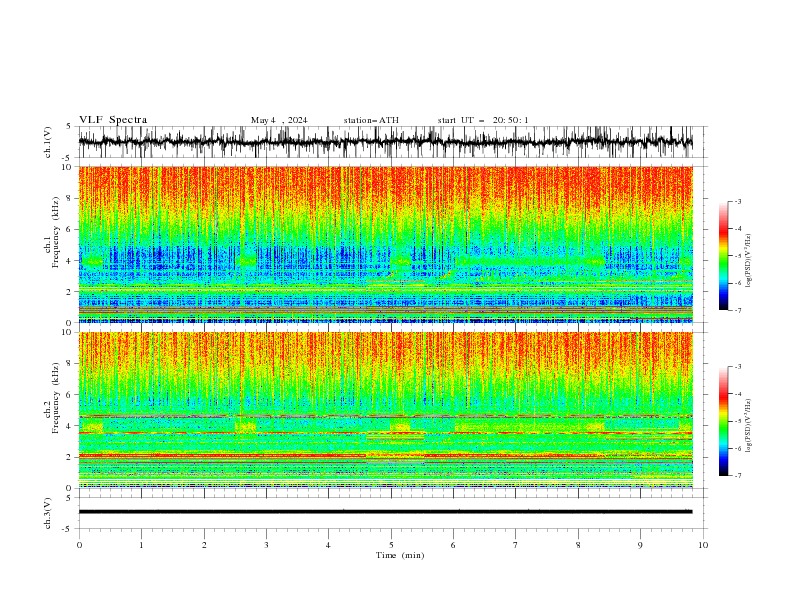Screen dimensions: 792x612
Task: Click the "10" label on the time axis
Action: tap(703, 545)
